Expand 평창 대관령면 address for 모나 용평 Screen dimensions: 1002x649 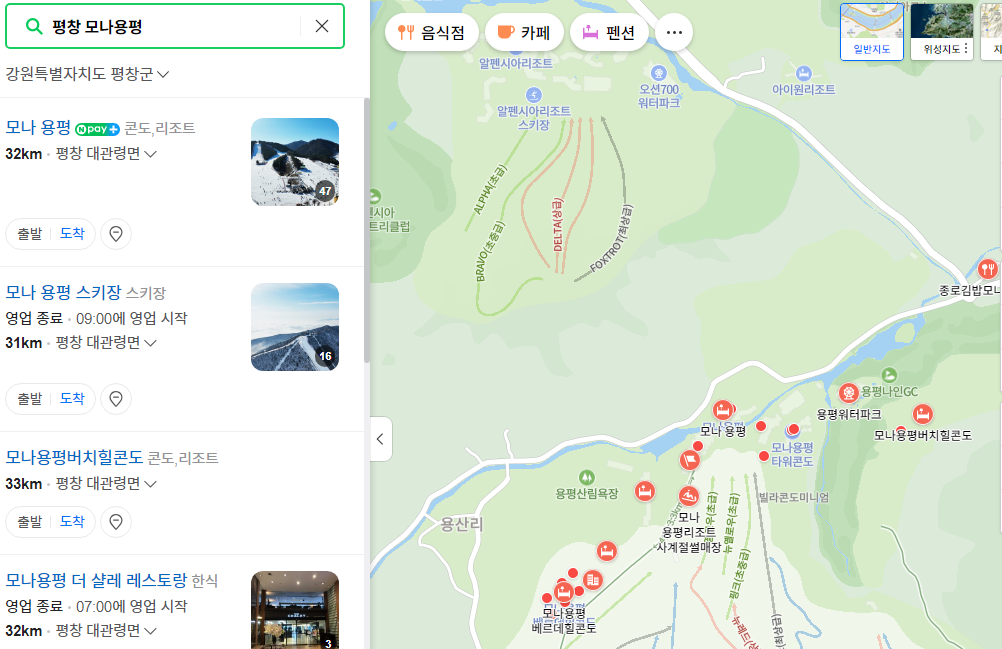[x=106, y=153]
